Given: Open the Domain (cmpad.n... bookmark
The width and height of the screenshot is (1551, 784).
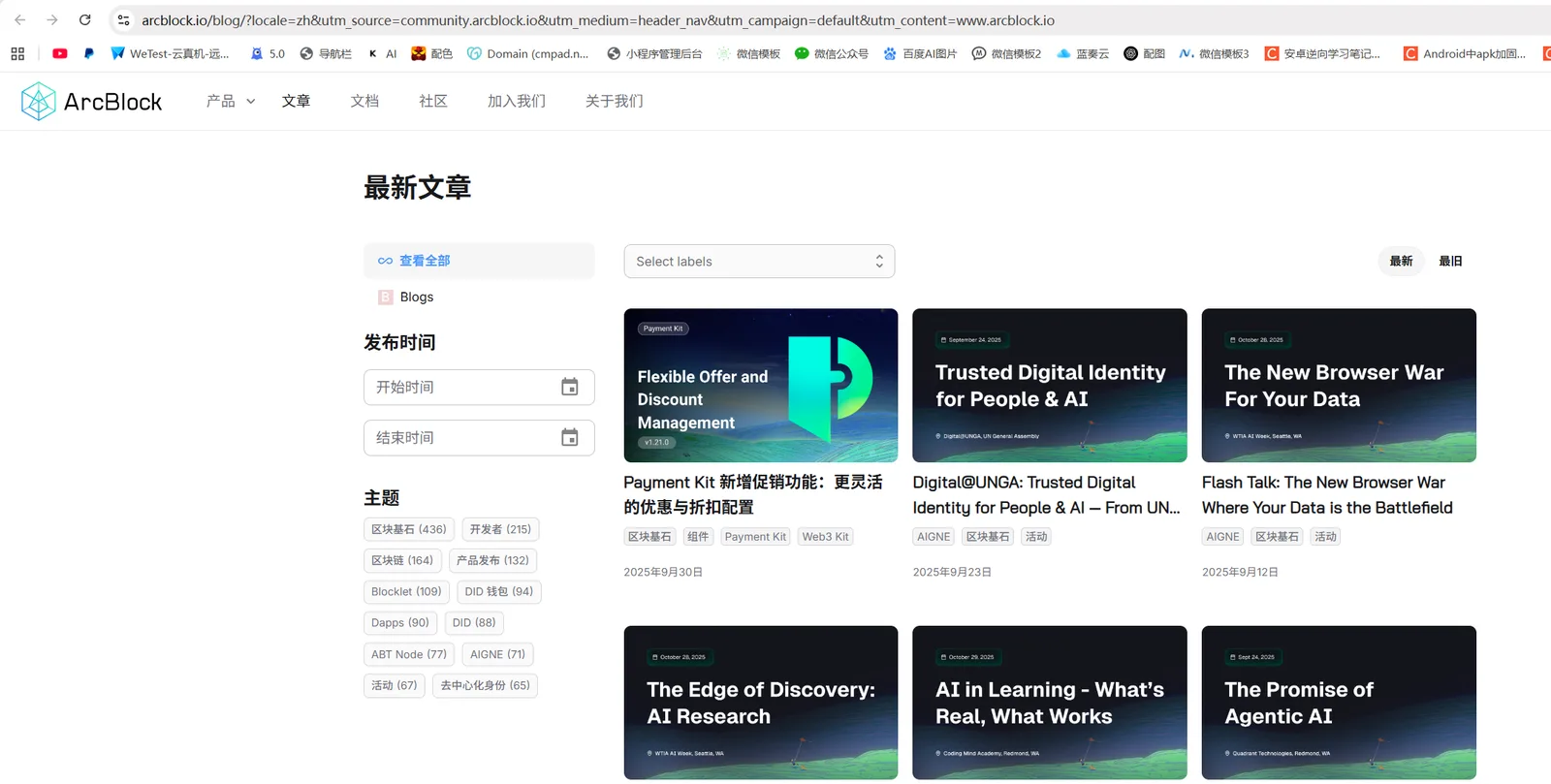Looking at the screenshot, I should tap(528, 54).
